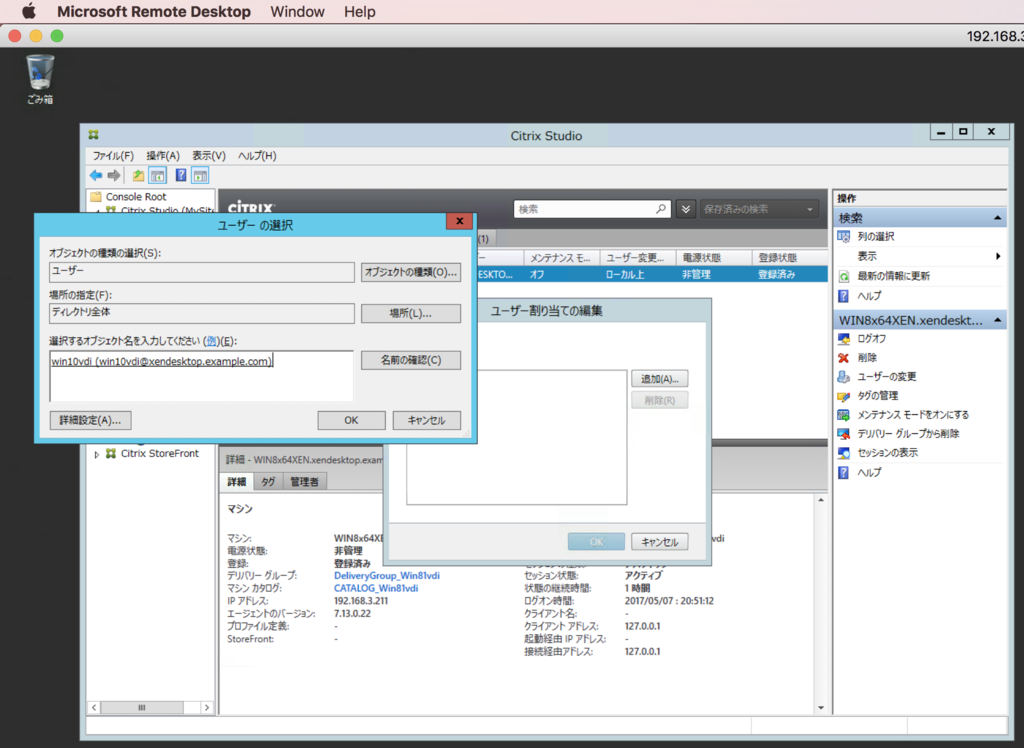Expand the Citrix StoreFront tree node
Screen dimensions: 1024x748
coord(97,454)
